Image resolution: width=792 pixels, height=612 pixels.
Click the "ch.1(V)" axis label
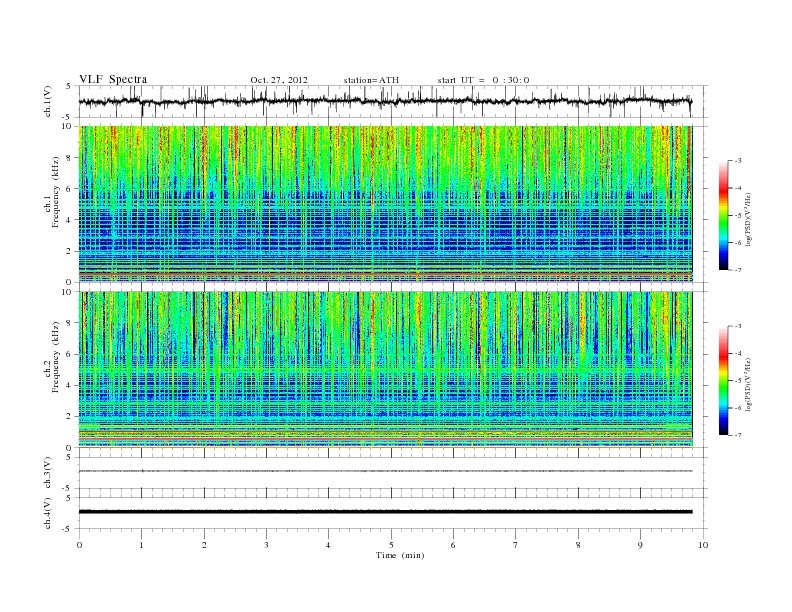pyautogui.click(x=48, y=101)
